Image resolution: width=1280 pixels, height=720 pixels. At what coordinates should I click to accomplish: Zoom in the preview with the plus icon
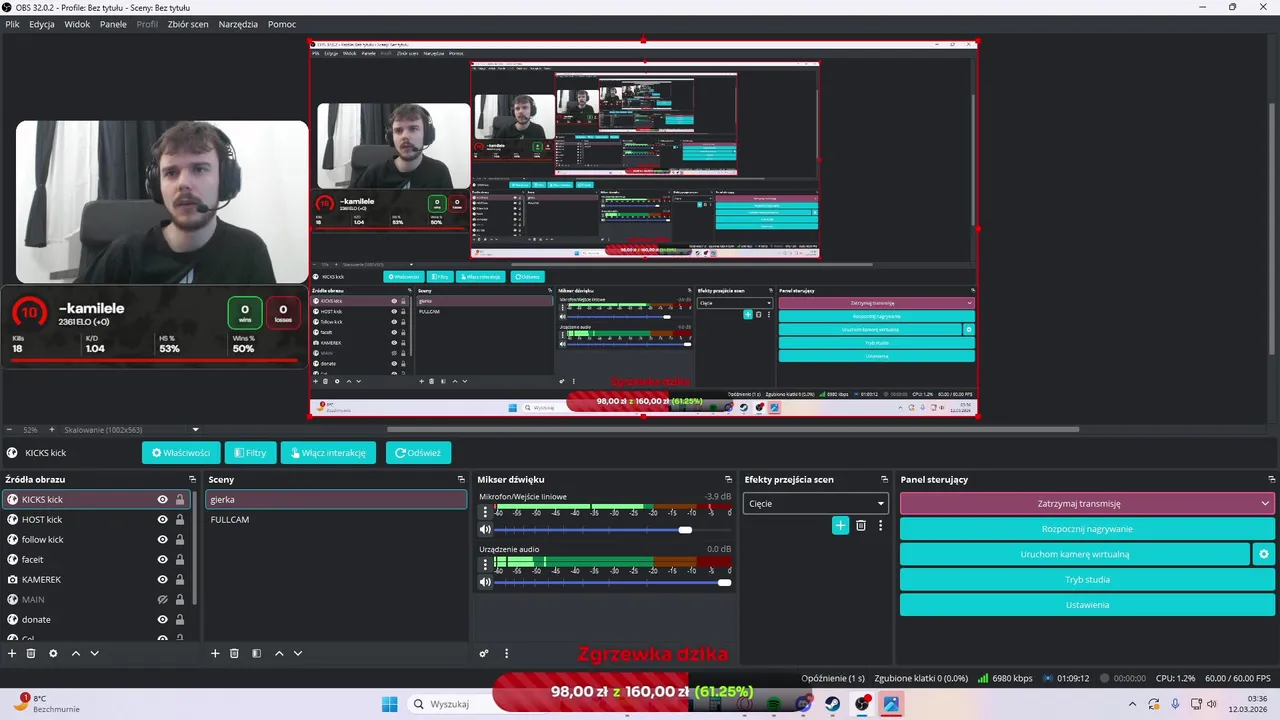pos(52,430)
